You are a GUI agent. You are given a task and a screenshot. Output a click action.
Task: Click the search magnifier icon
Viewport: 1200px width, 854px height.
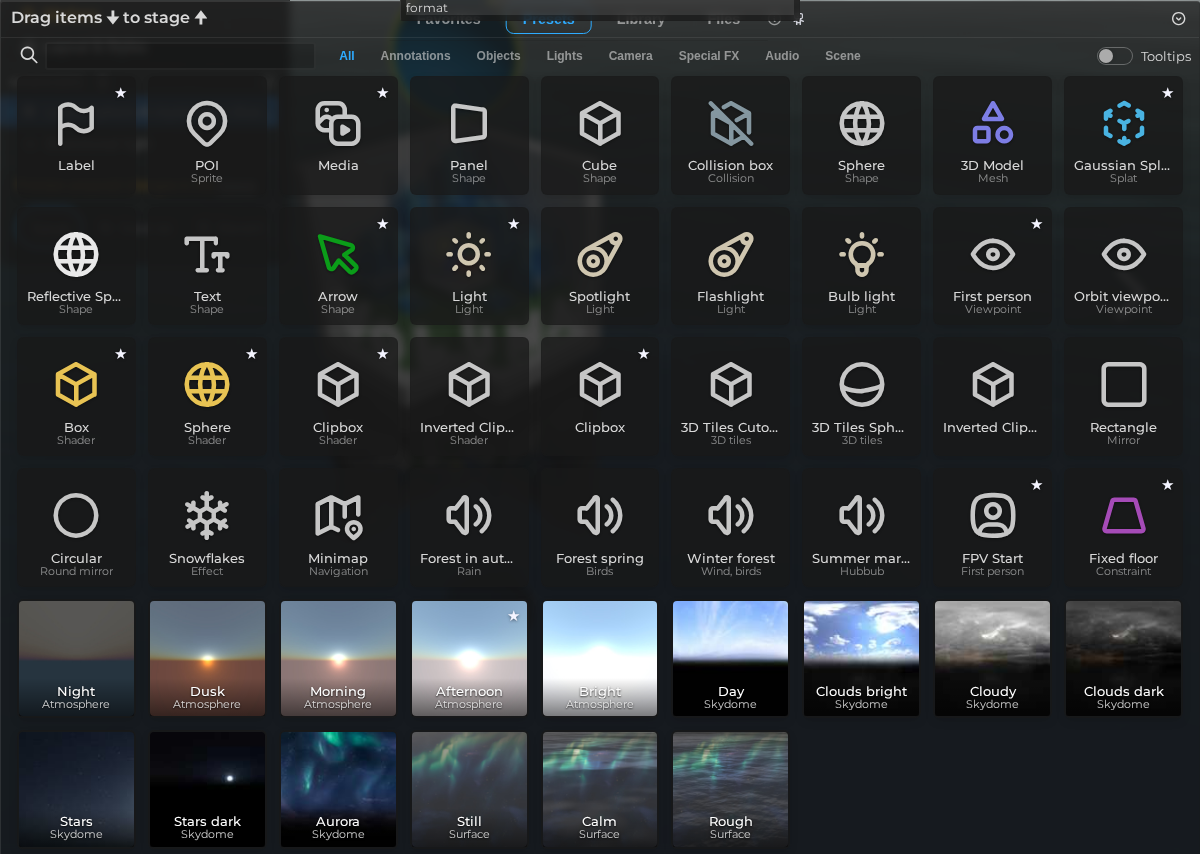click(x=29, y=55)
